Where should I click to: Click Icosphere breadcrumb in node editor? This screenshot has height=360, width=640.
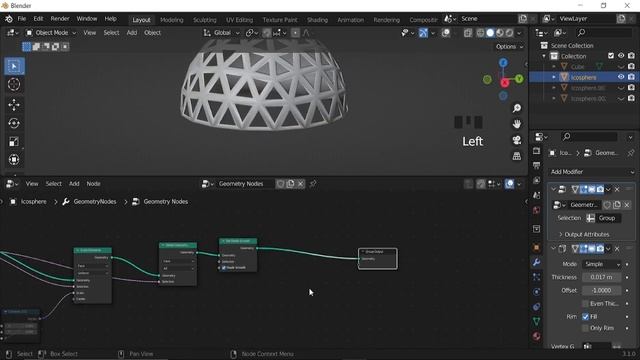(33, 202)
